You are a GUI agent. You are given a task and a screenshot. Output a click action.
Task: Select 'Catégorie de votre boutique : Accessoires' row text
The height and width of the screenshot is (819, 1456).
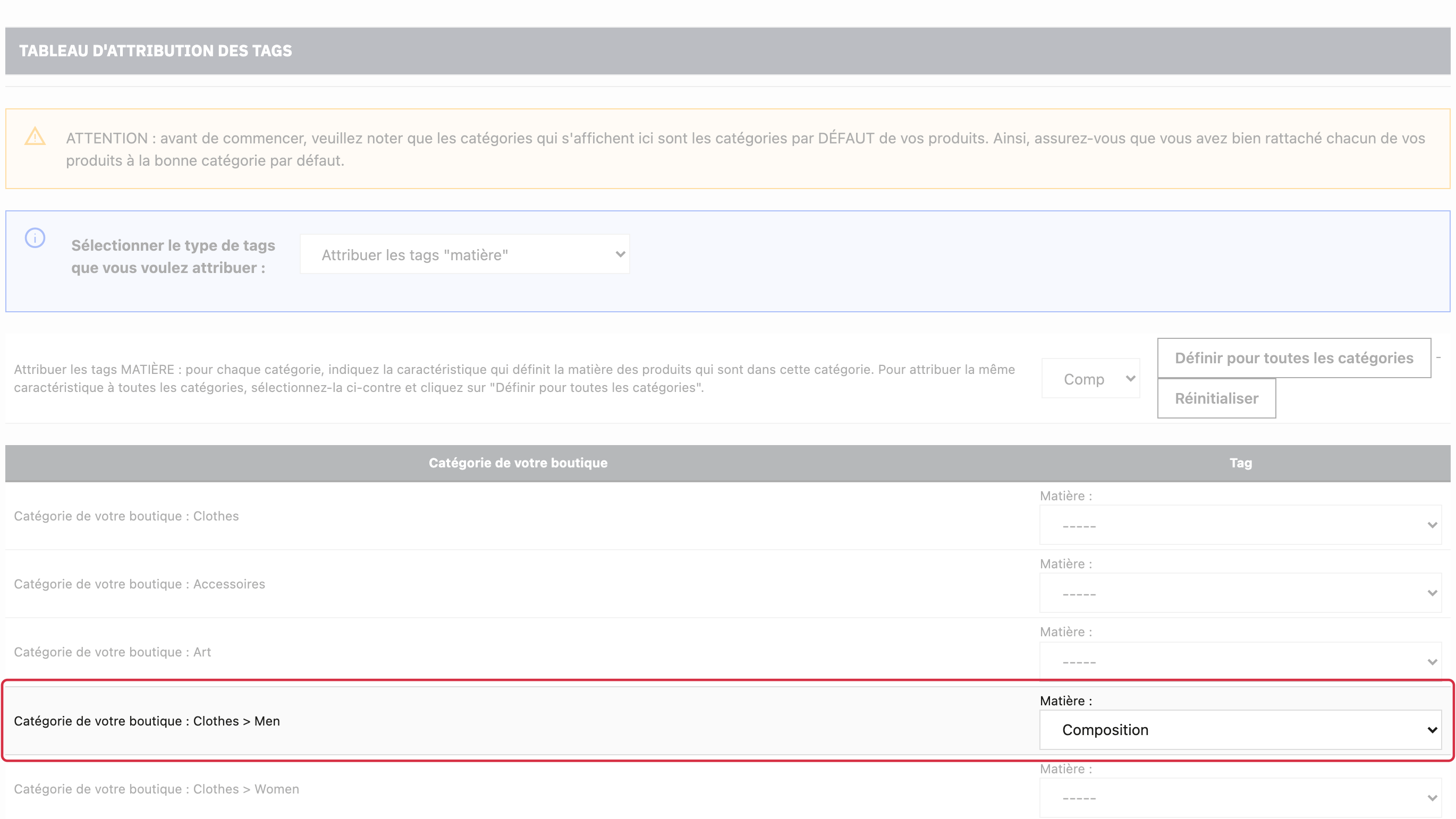(139, 584)
